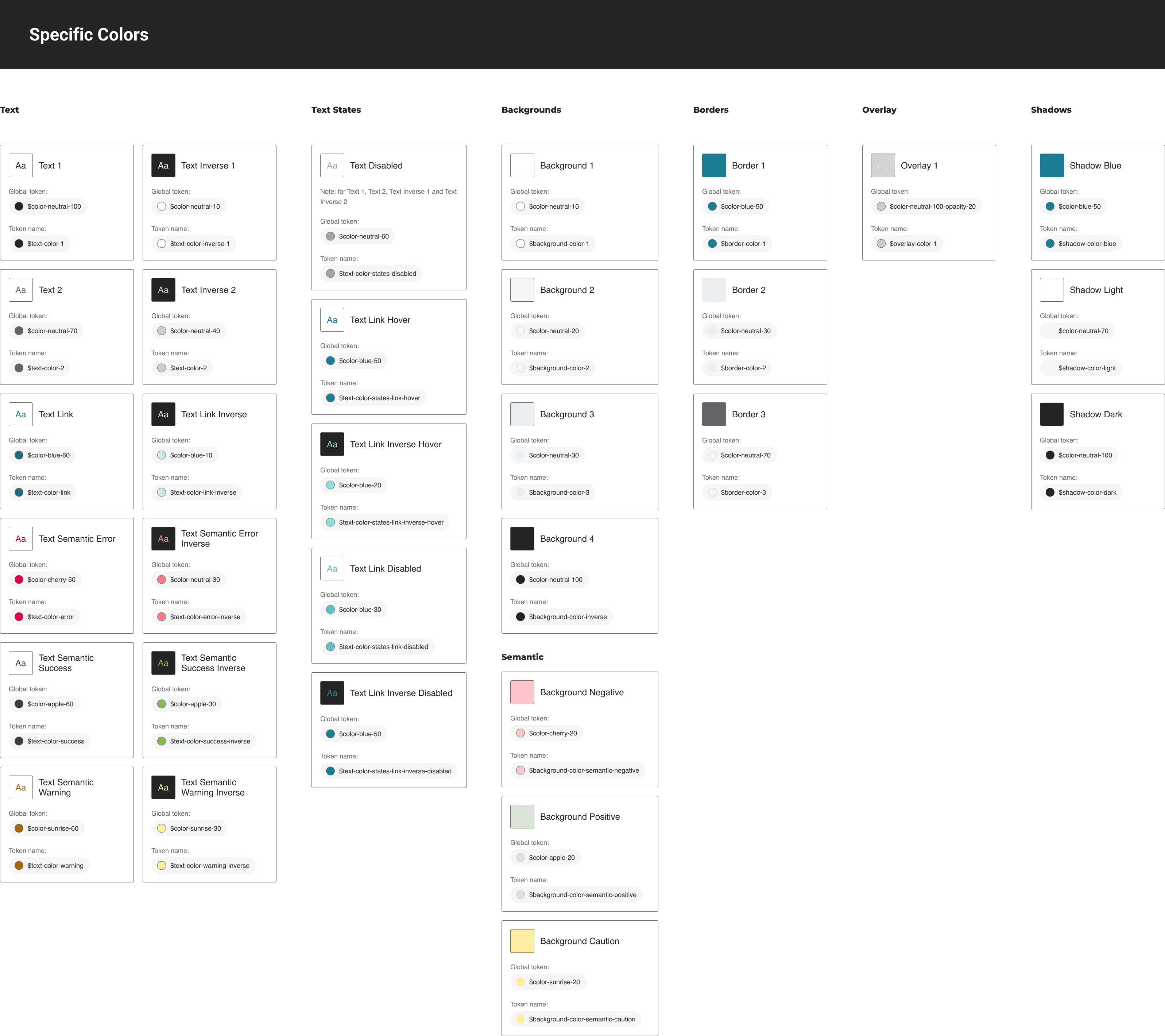Click the dark Background 4 swatch
The width and height of the screenshot is (1165, 1036).
pos(522,539)
